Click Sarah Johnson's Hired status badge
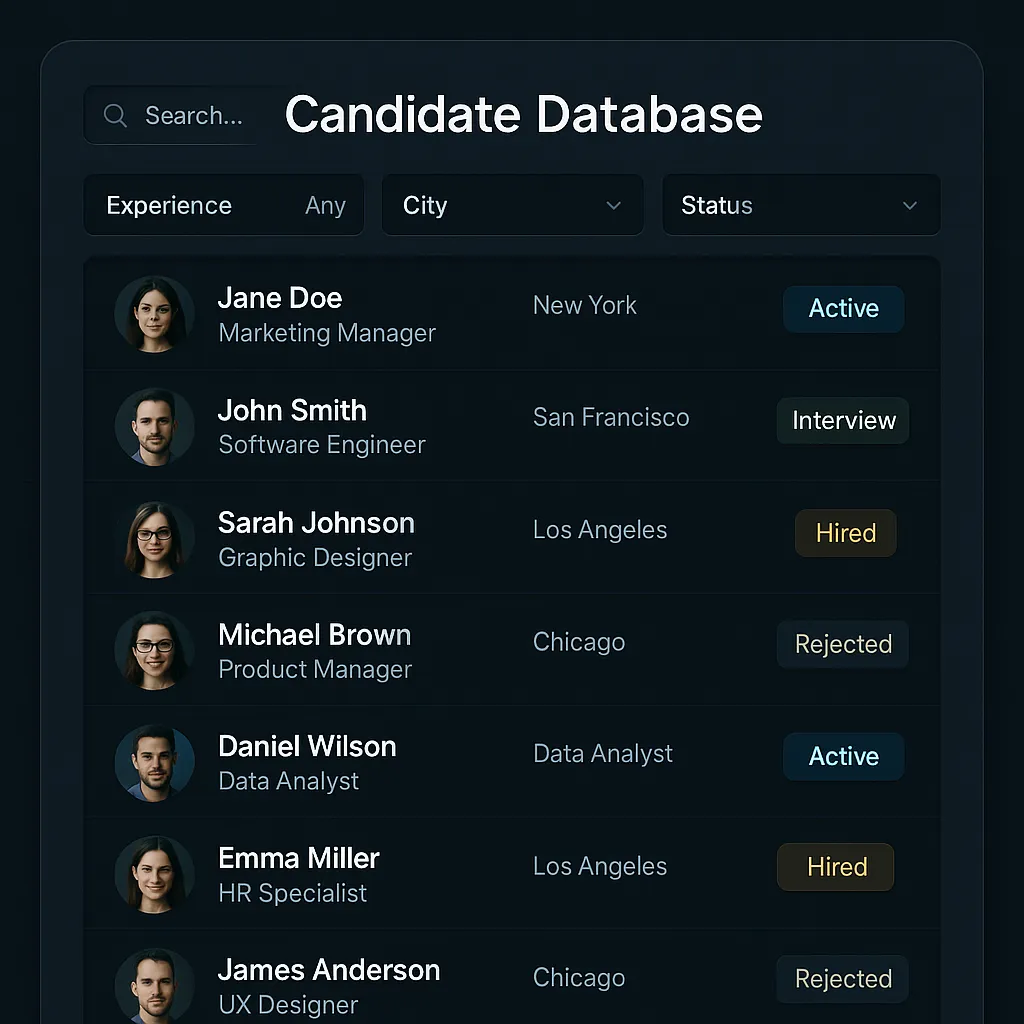 (x=845, y=533)
